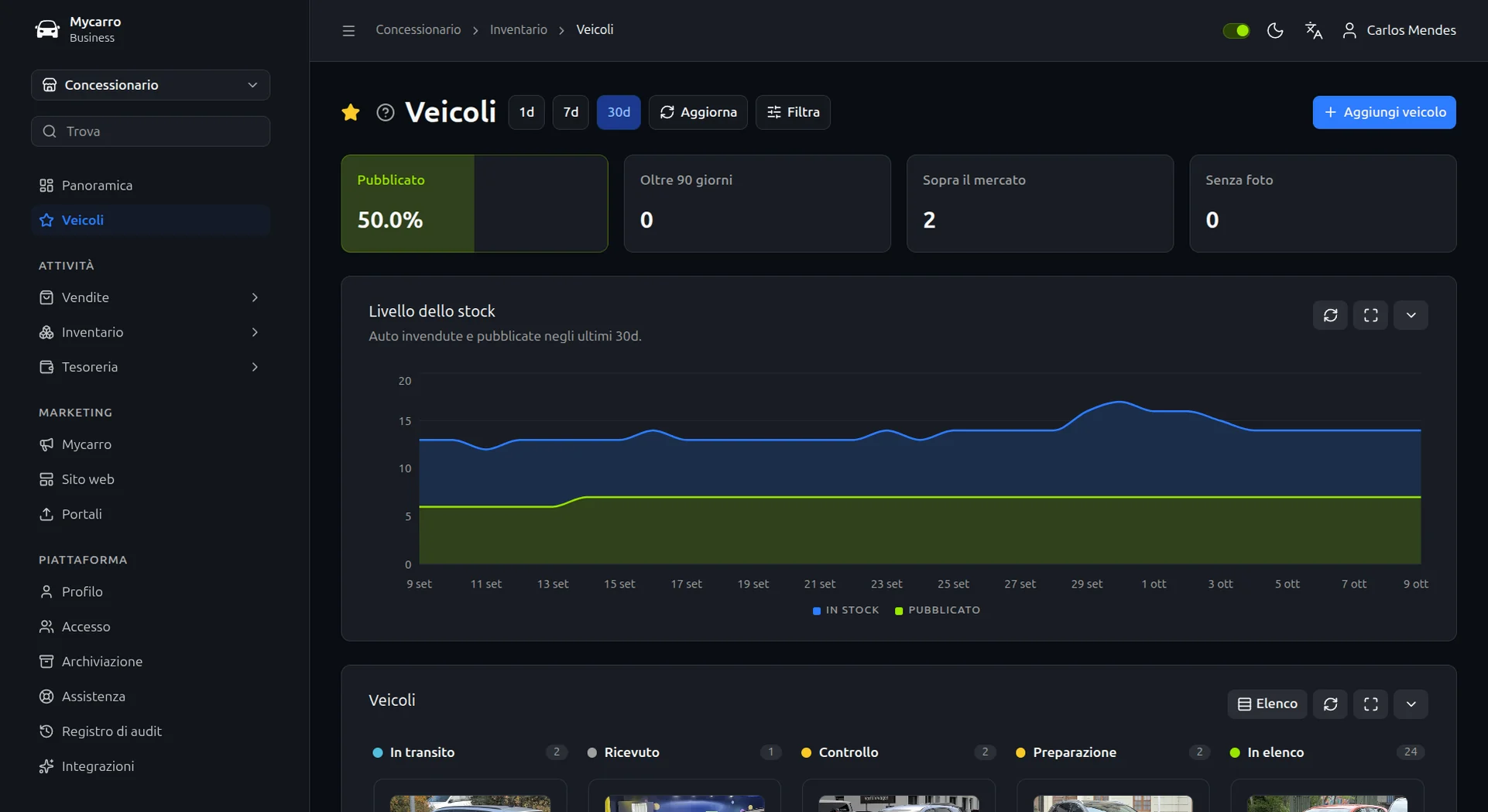Expand the Vendite sidebar section
Screen dimensions: 1488x812
click(150, 297)
